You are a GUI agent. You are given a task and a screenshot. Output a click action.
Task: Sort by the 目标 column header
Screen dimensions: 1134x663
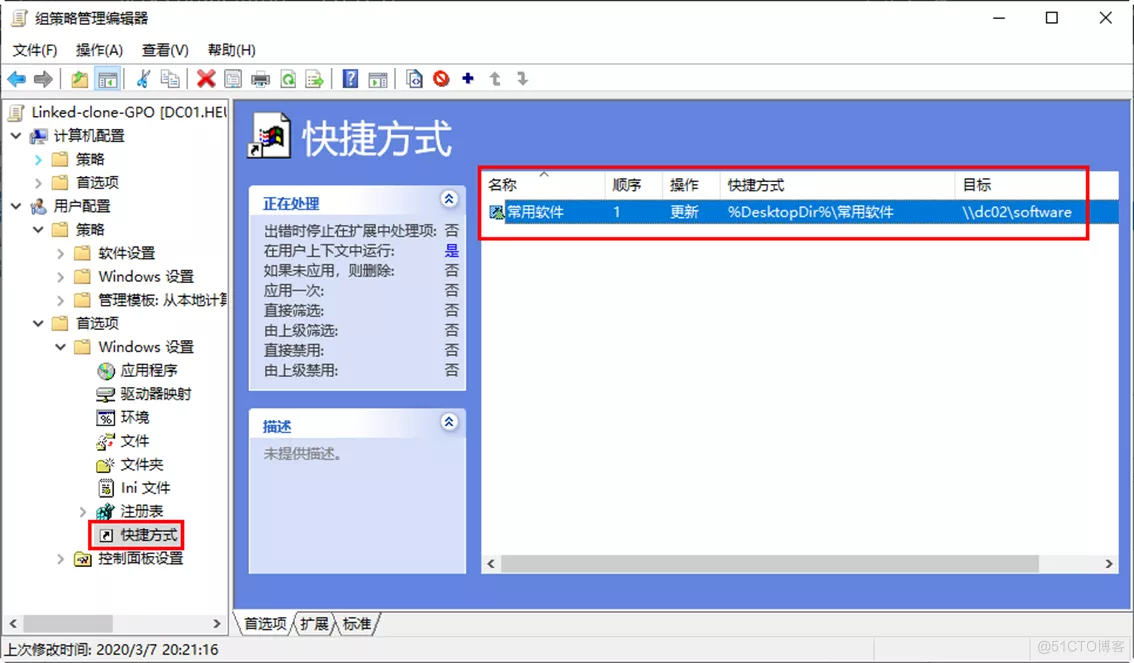coord(1036,185)
